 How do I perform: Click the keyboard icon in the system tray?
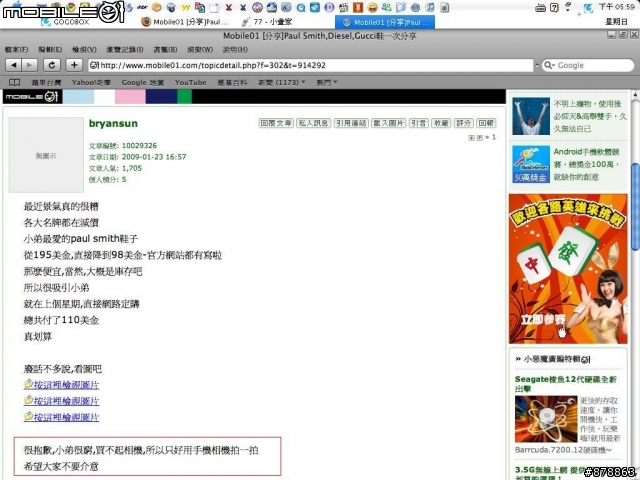click(x=540, y=7)
